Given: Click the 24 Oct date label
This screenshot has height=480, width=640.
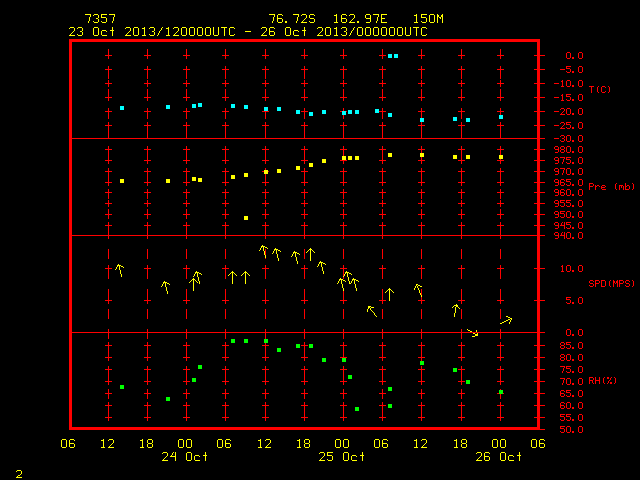Looking at the screenshot, I should [184, 456].
